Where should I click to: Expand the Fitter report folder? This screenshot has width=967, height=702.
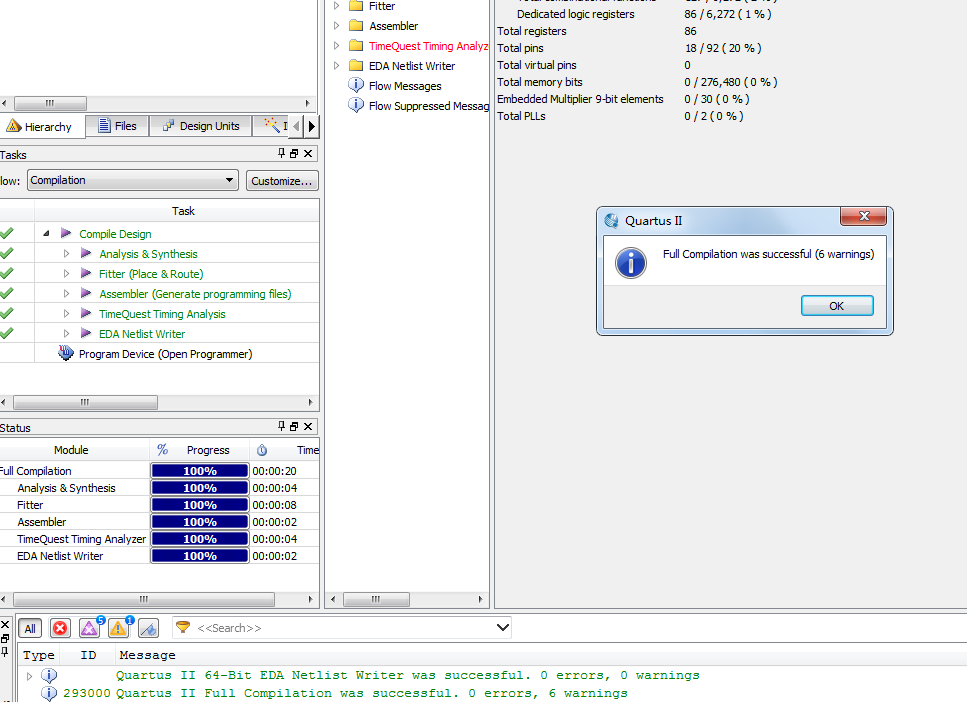336,6
